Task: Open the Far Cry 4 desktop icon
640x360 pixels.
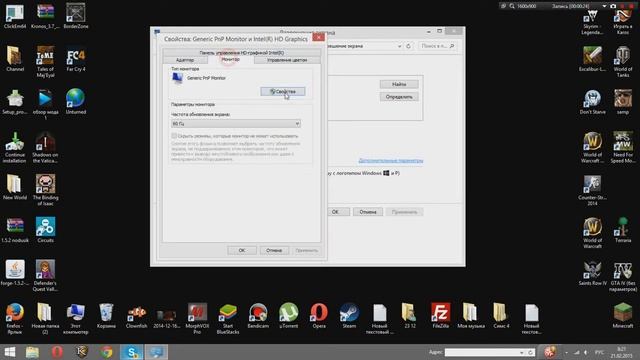Action: tap(76, 60)
